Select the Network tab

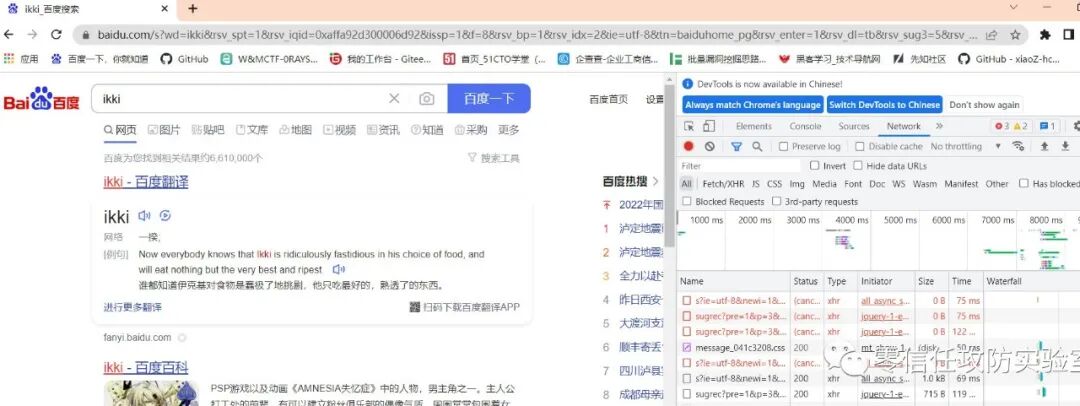[x=904, y=126]
